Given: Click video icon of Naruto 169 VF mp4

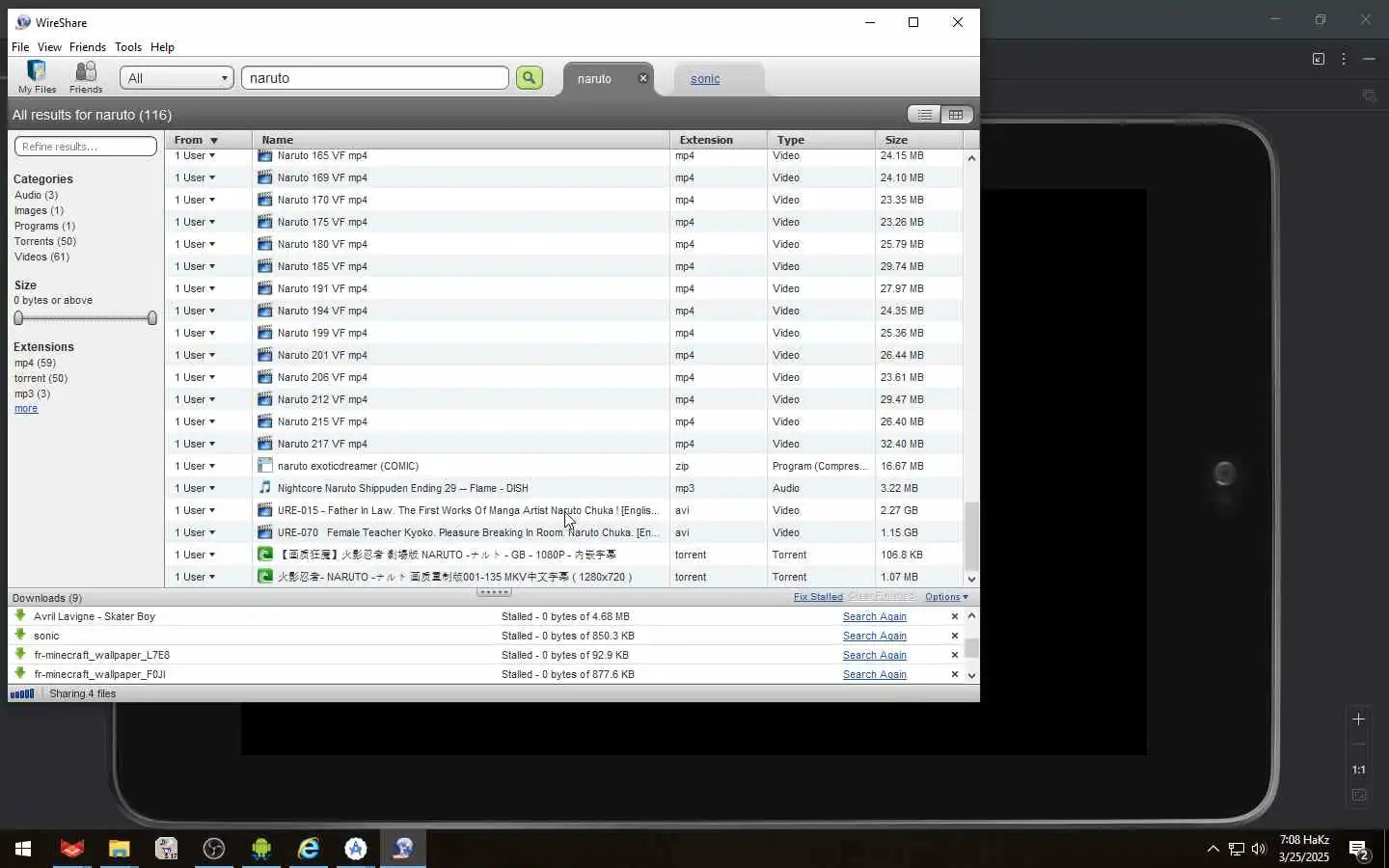Looking at the screenshot, I should click(x=265, y=177).
